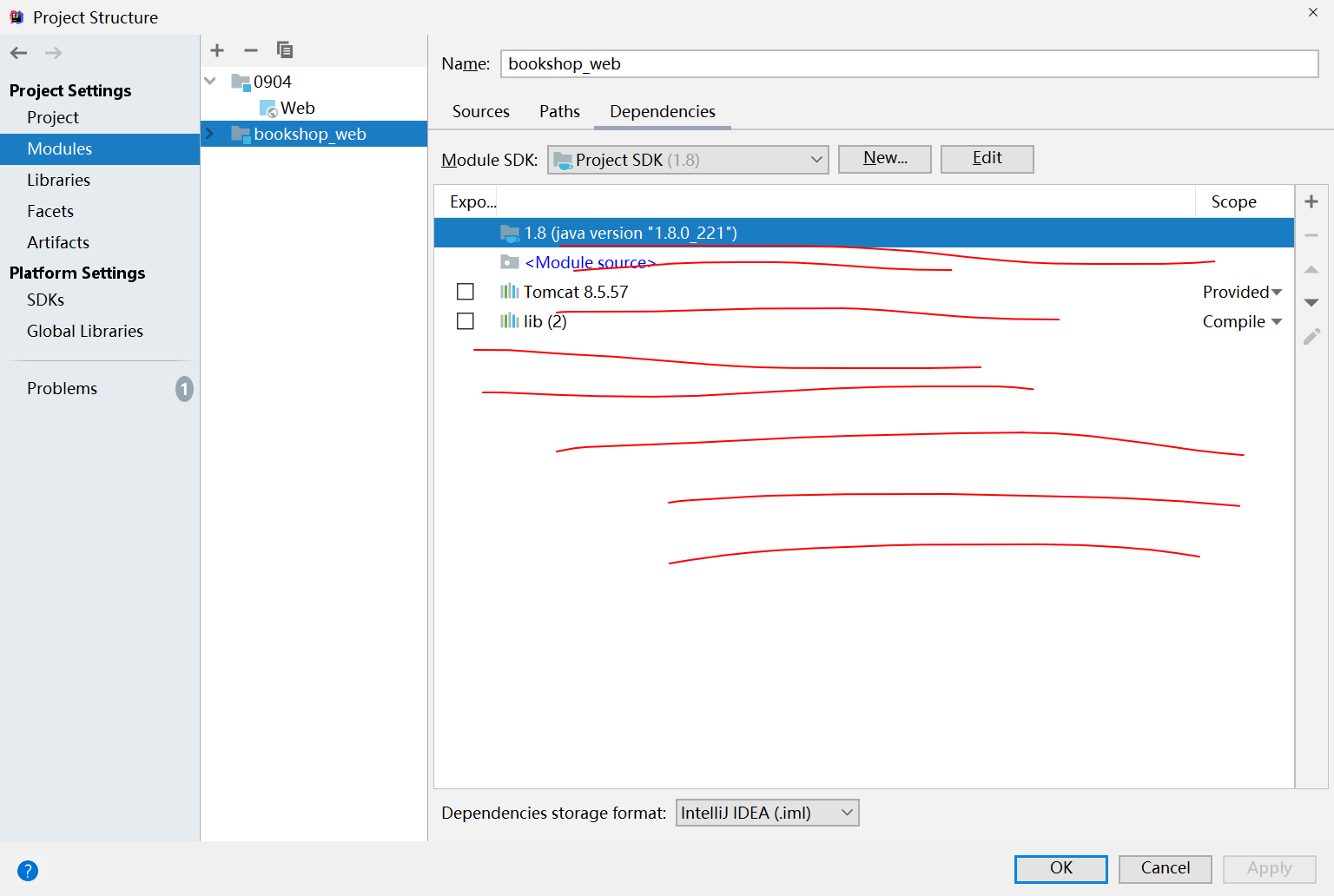This screenshot has height=896, width=1334.
Task: Open Global Libraries settings
Action: click(85, 331)
